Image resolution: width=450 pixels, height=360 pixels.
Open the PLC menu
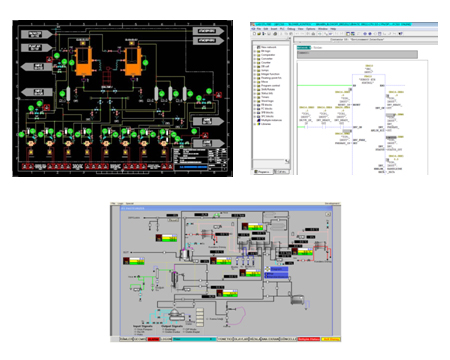pos(282,29)
